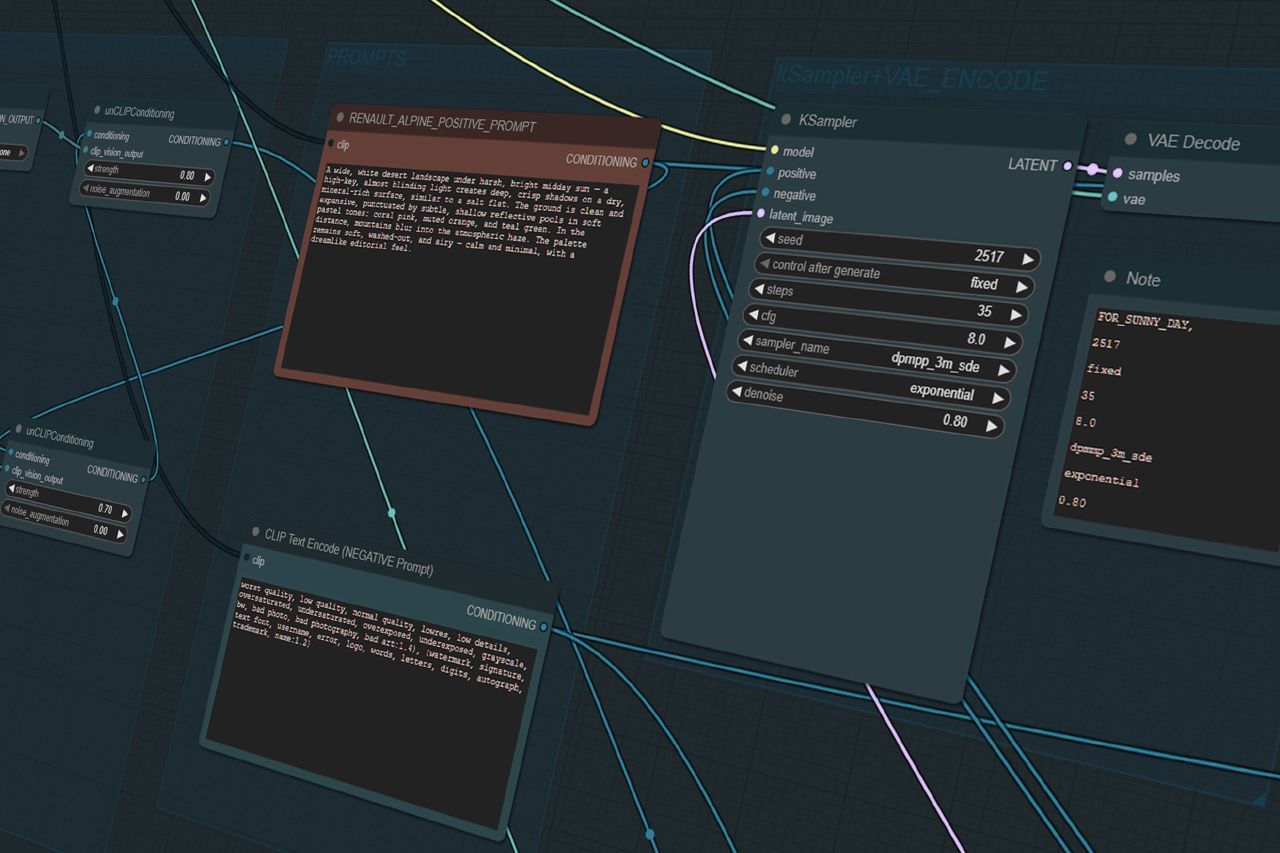1280x853 pixels.
Task: Increase the seed value with its right arrow
Action: tap(1027, 259)
